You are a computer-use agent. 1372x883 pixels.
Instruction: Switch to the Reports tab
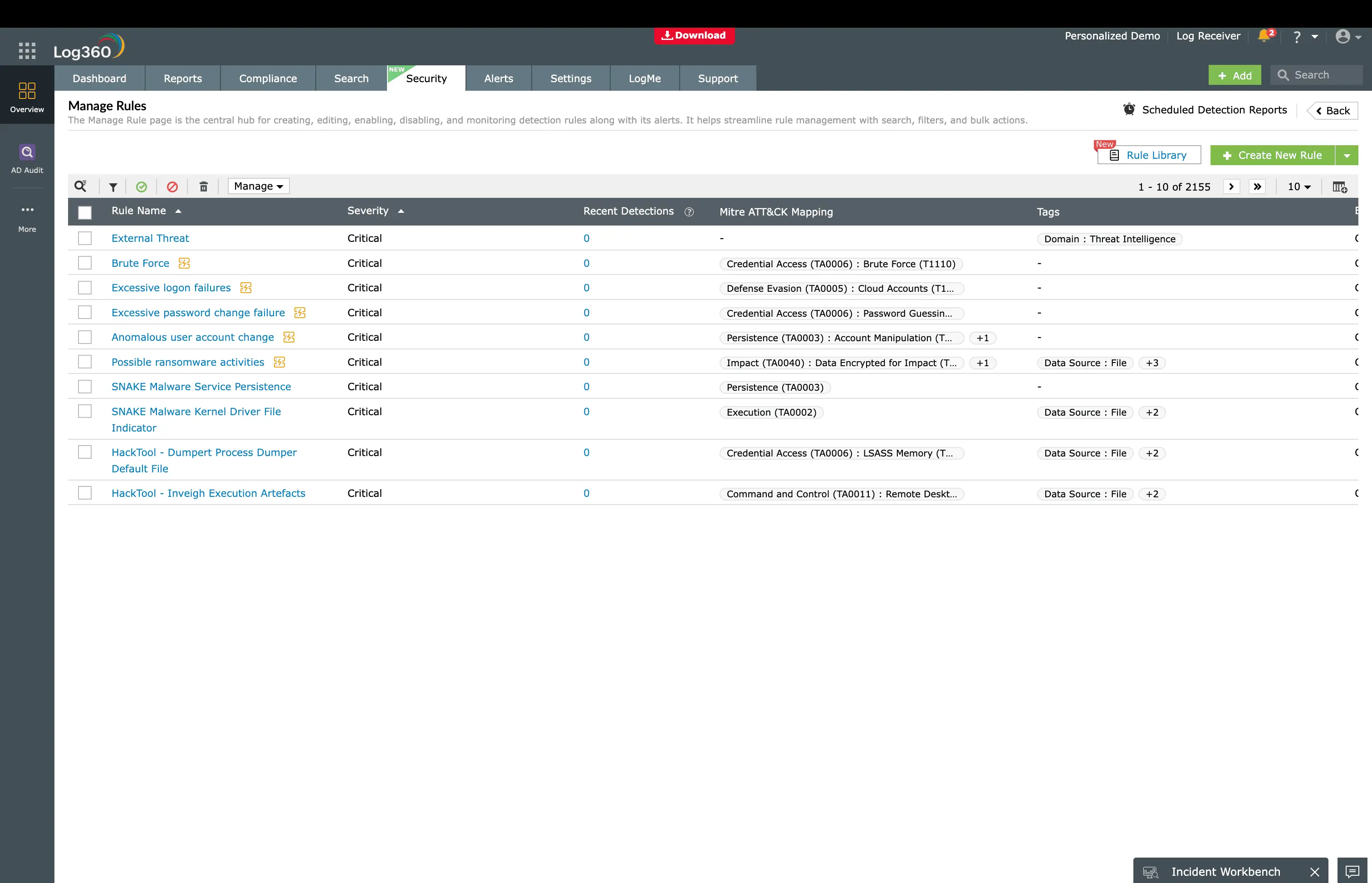pos(183,78)
